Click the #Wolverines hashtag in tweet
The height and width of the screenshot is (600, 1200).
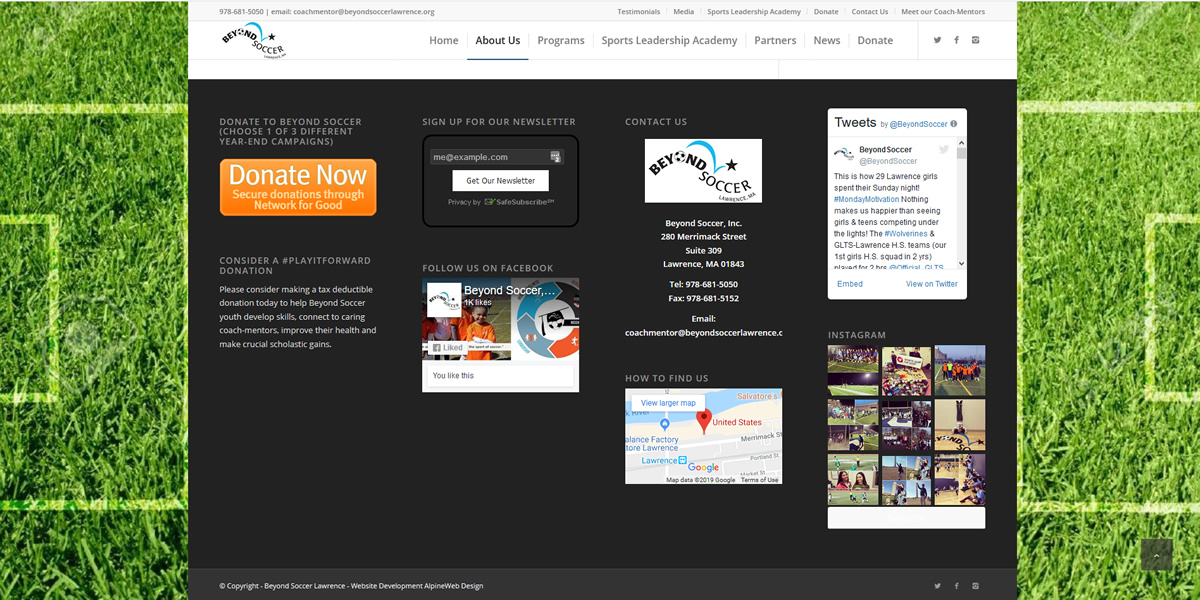[x=908, y=232]
